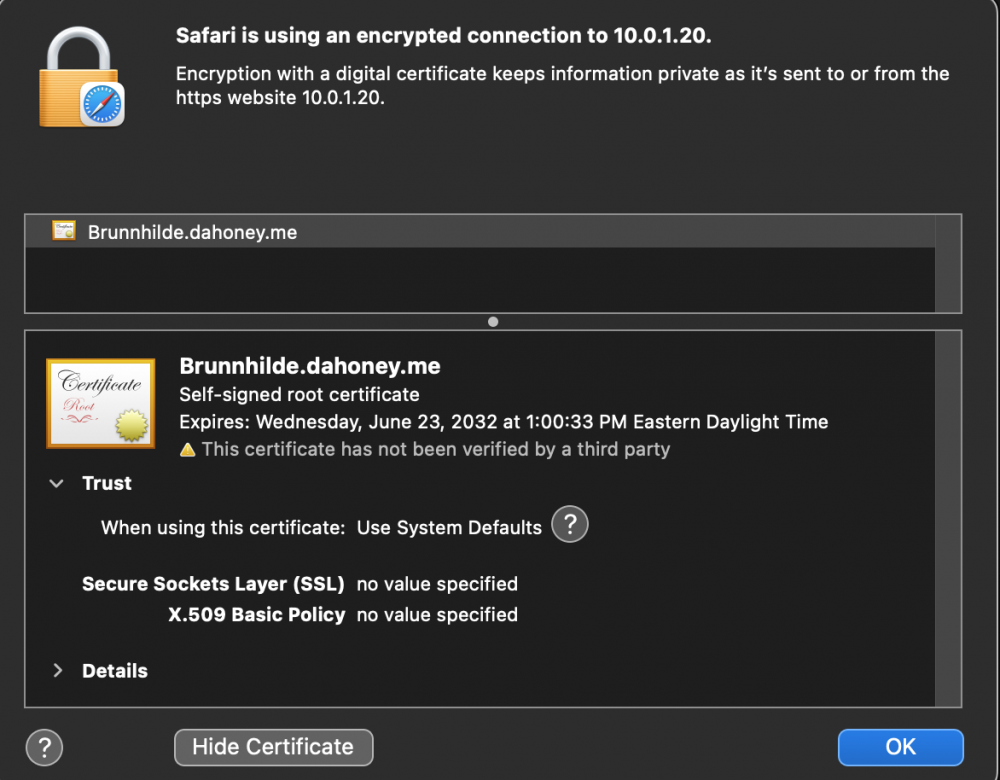Click 'When using this certificate:' label
Viewport: 1000px width, 780px height.
click(223, 527)
